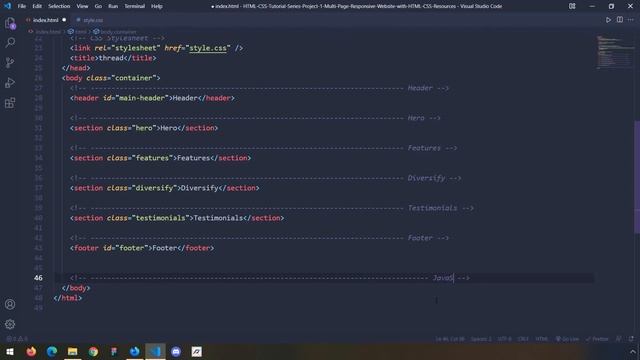The height and width of the screenshot is (360, 640).
Task: Click body.container in the breadcrumb
Action: pos(118,31)
